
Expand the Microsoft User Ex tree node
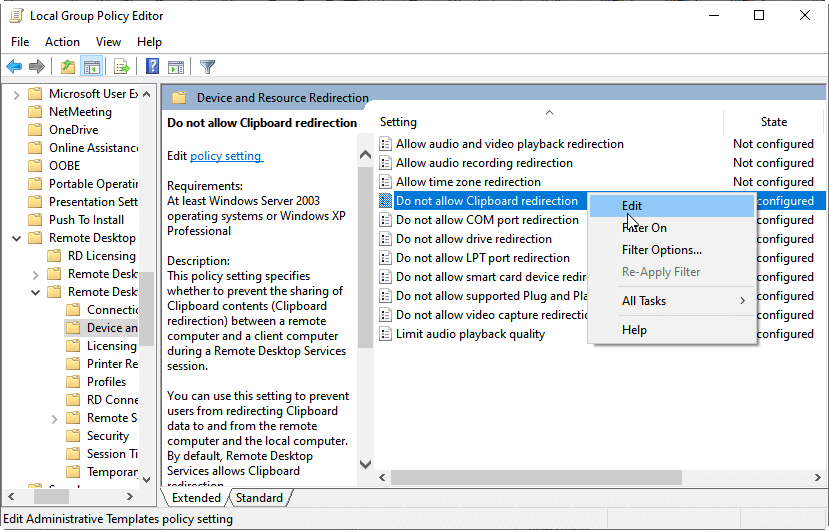tap(17, 94)
